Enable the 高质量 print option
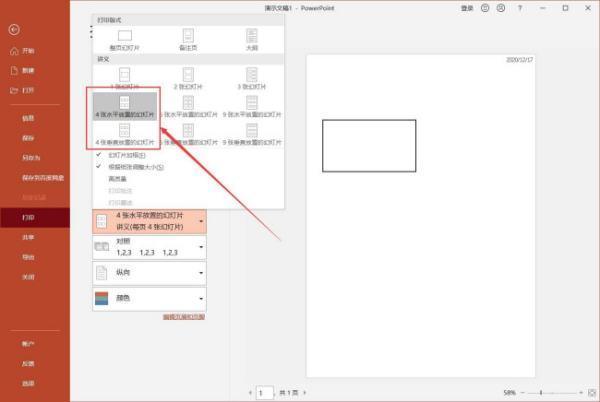Screen dimensions: 600x402 (116, 177)
